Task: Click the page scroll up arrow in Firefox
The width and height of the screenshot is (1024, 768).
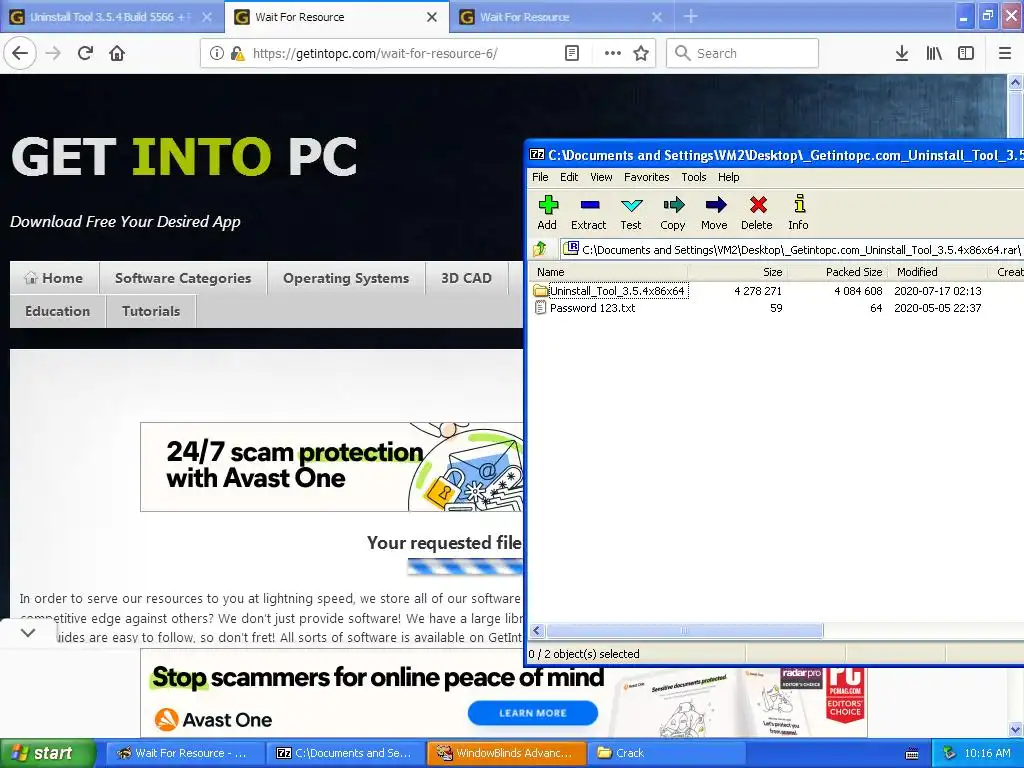Action: pos(1016,82)
